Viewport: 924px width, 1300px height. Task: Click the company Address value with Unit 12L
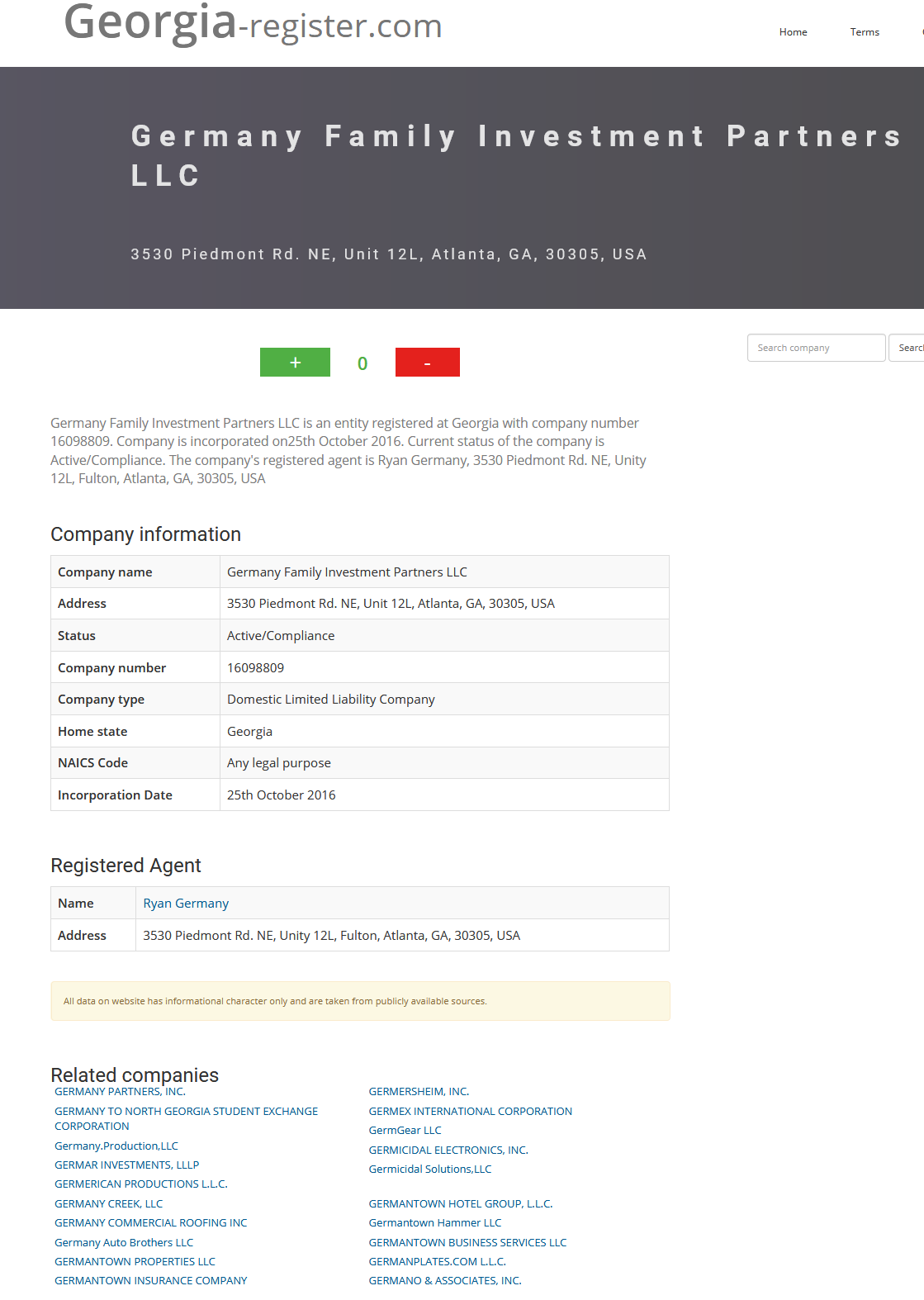[391, 604]
